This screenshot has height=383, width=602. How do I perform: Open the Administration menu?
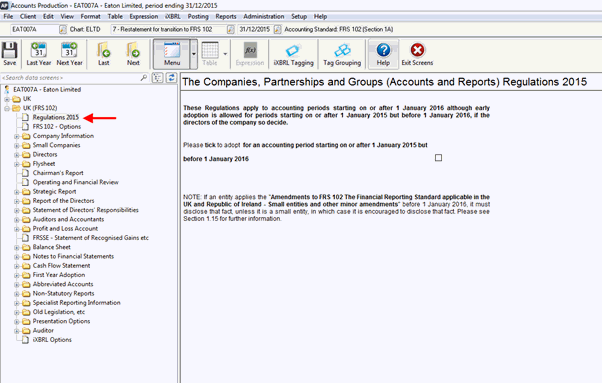pos(264,17)
